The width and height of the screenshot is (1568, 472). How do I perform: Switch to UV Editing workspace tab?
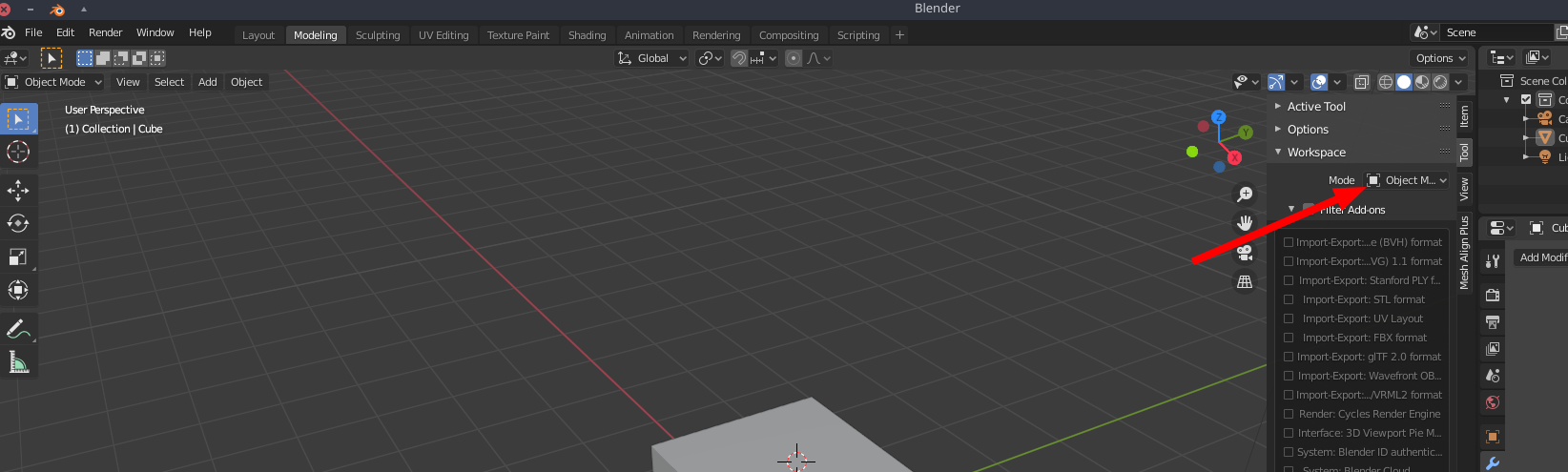click(444, 35)
